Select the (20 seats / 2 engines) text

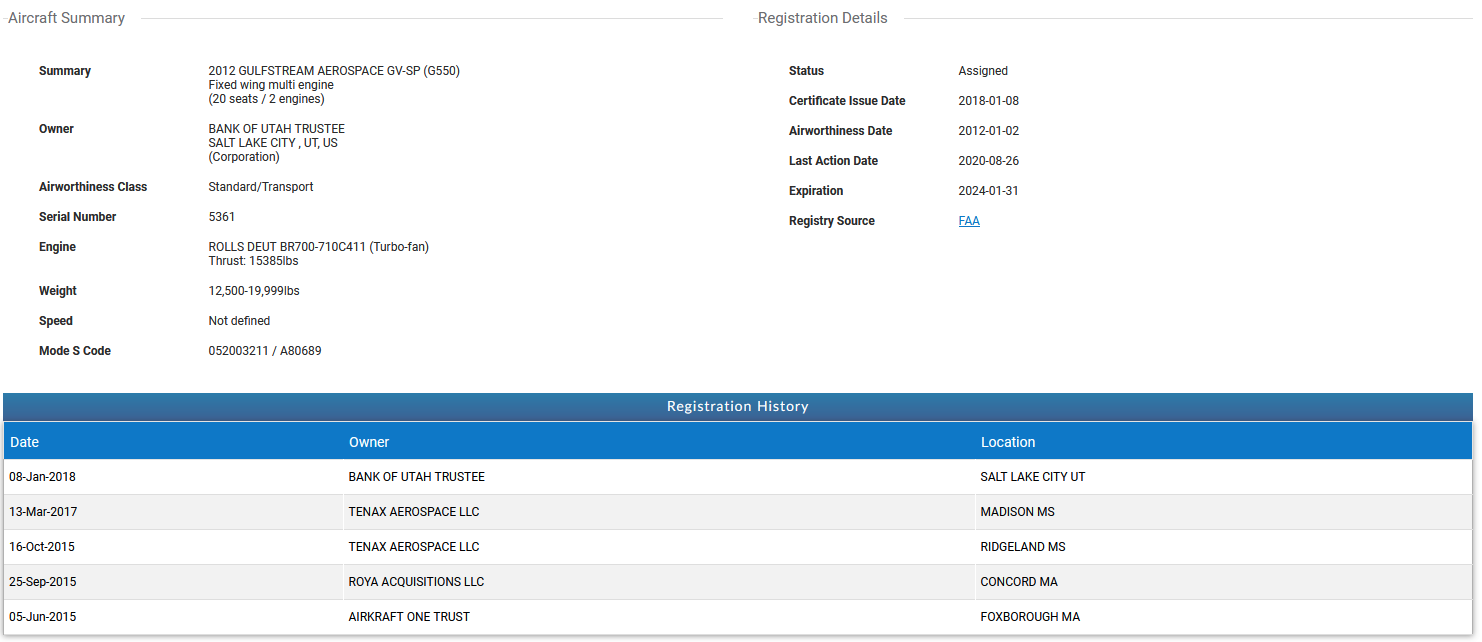coord(266,99)
